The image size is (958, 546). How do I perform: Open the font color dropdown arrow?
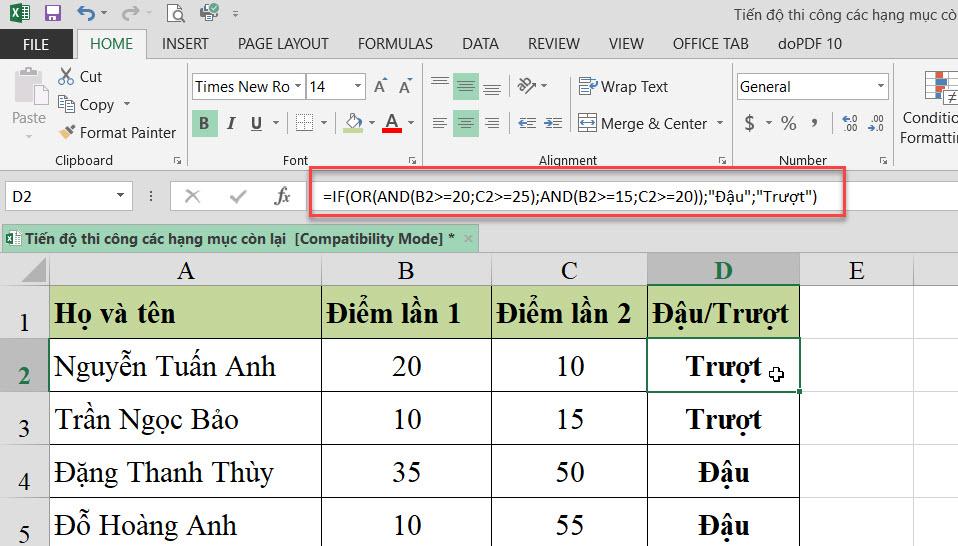tap(411, 123)
